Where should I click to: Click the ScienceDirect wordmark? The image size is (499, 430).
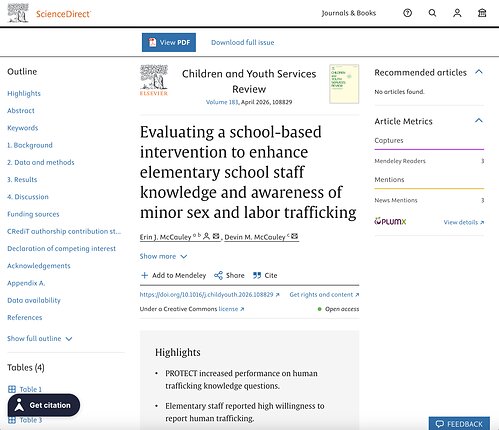coord(63,14)
